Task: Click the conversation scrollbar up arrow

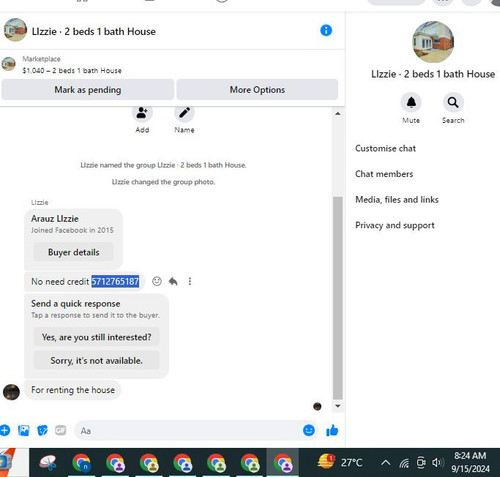Action: [338, 114]
